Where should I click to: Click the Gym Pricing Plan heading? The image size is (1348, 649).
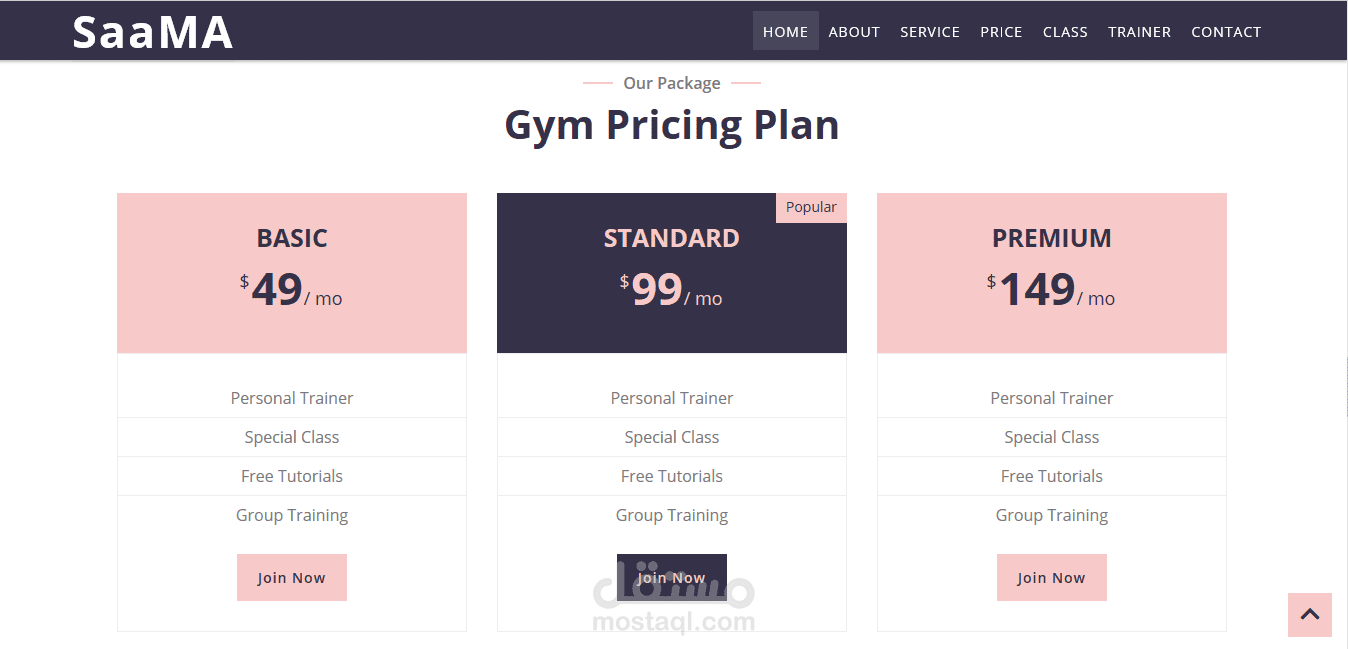(672, 125)
